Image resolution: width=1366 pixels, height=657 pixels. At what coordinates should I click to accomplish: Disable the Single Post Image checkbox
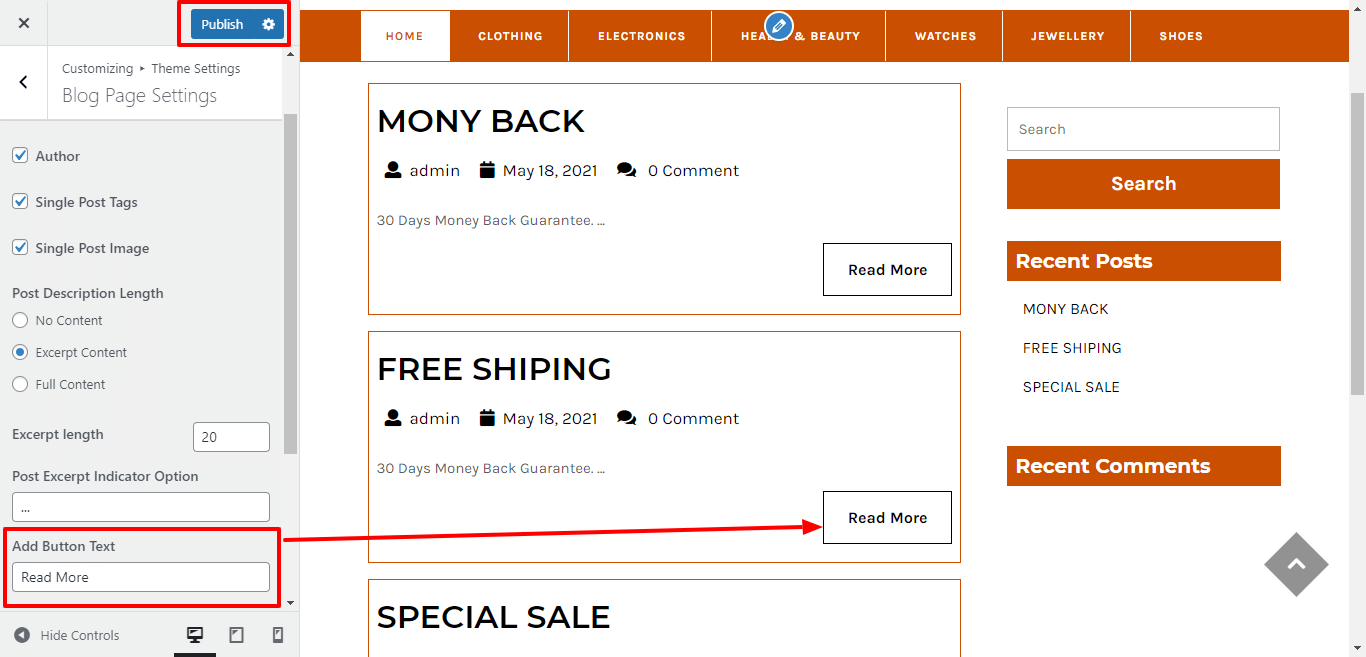(x=20, y=248)
